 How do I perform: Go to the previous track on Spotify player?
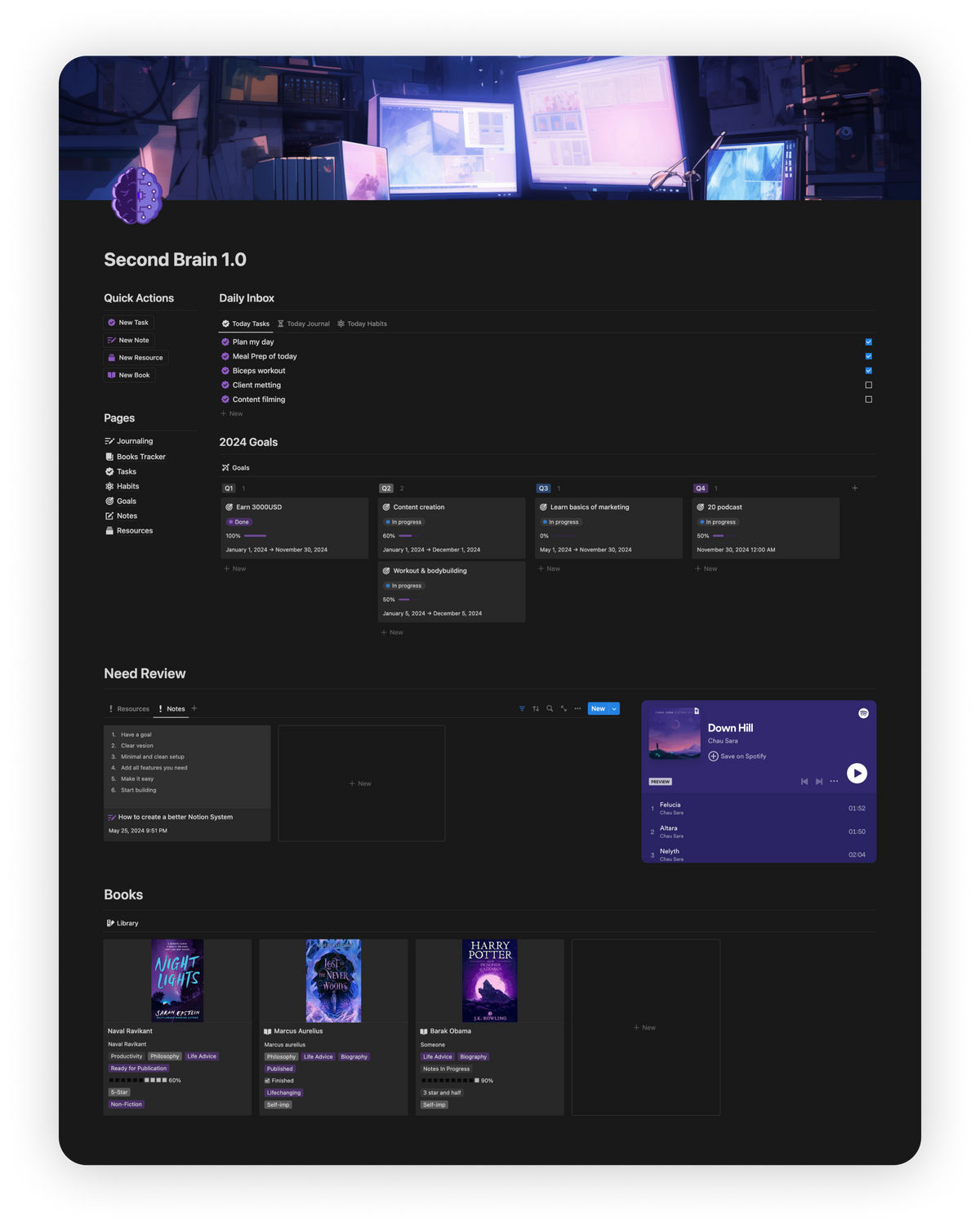pyautogui.click(x=804, y=782)
